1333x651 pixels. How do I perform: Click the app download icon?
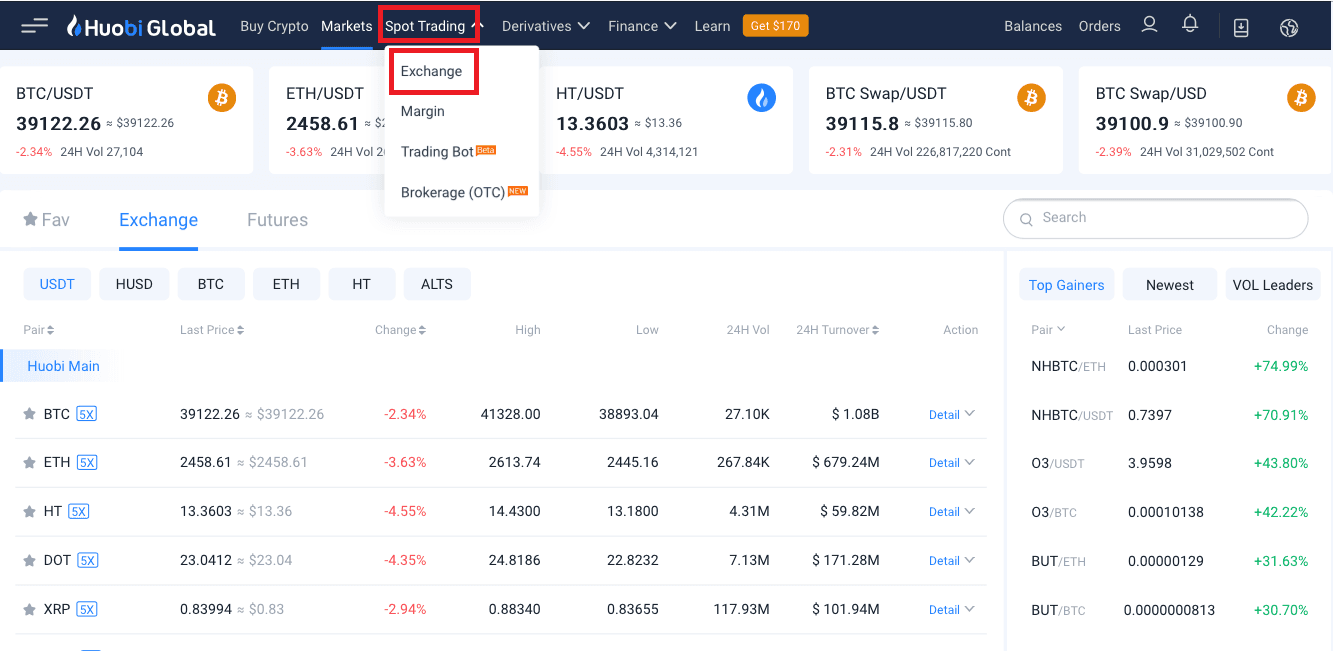1241,27
